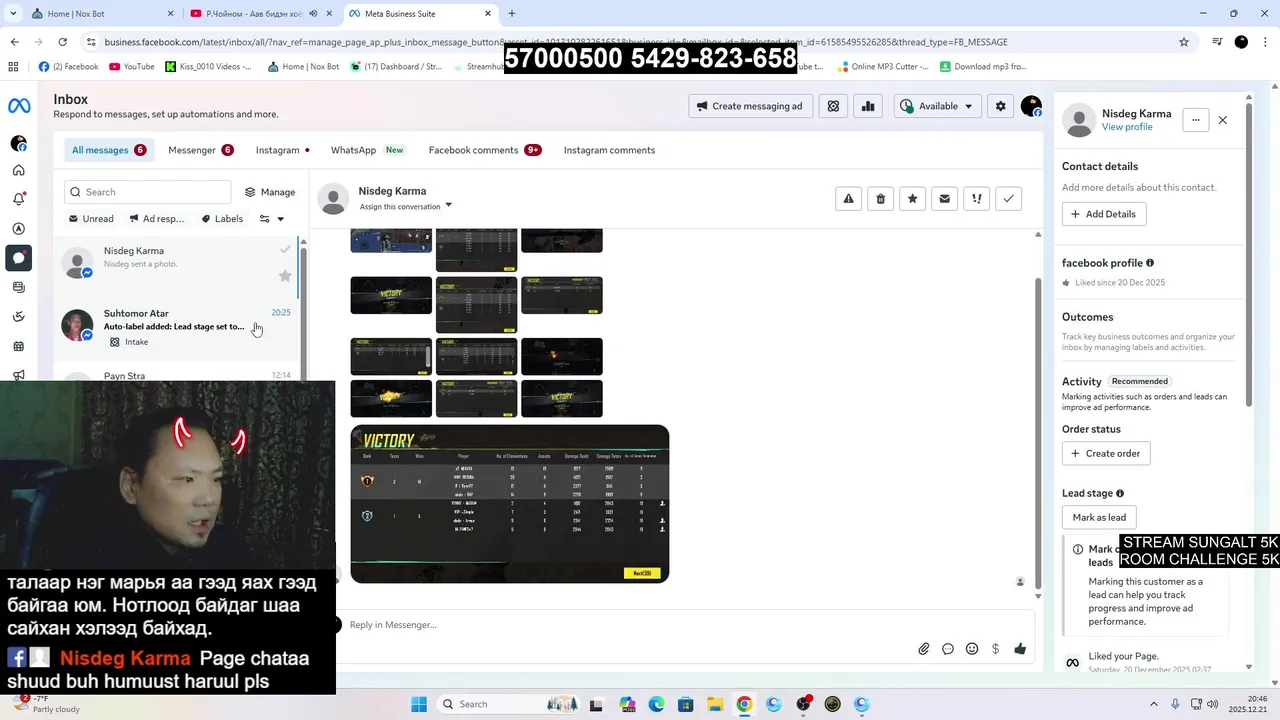Expand the Assign this conversation dropdown
This screenshot has height=720, width=1280.
point(406,206)
